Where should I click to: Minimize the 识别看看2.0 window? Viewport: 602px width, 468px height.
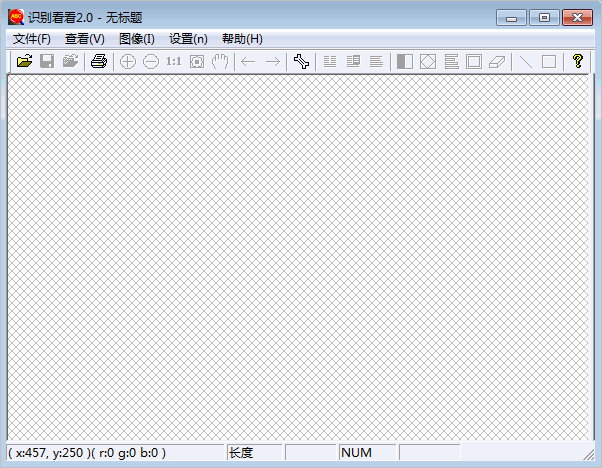click(511, 18)
